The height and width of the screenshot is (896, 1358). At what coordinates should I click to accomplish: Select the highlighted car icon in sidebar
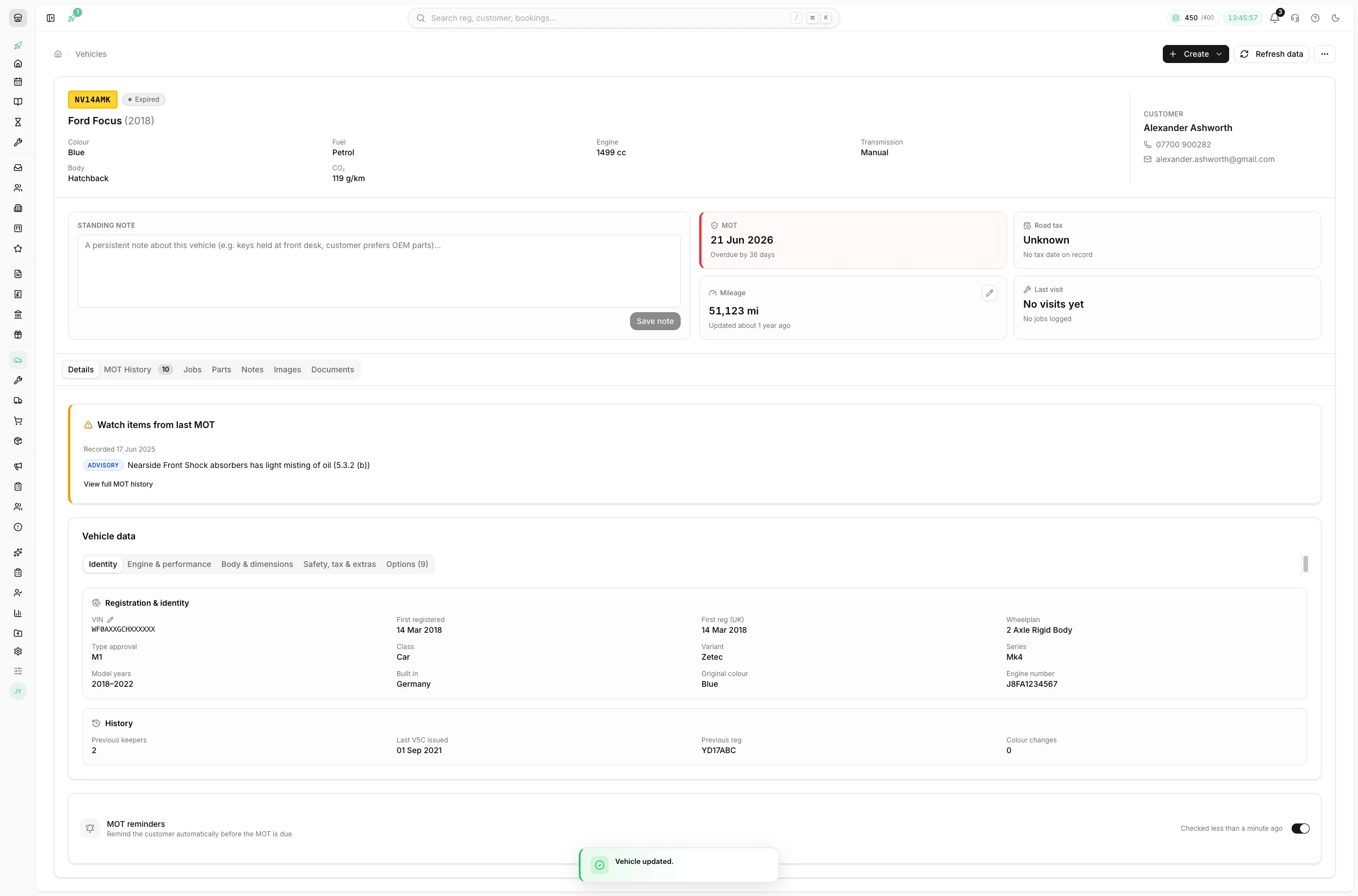coord(17,360)
